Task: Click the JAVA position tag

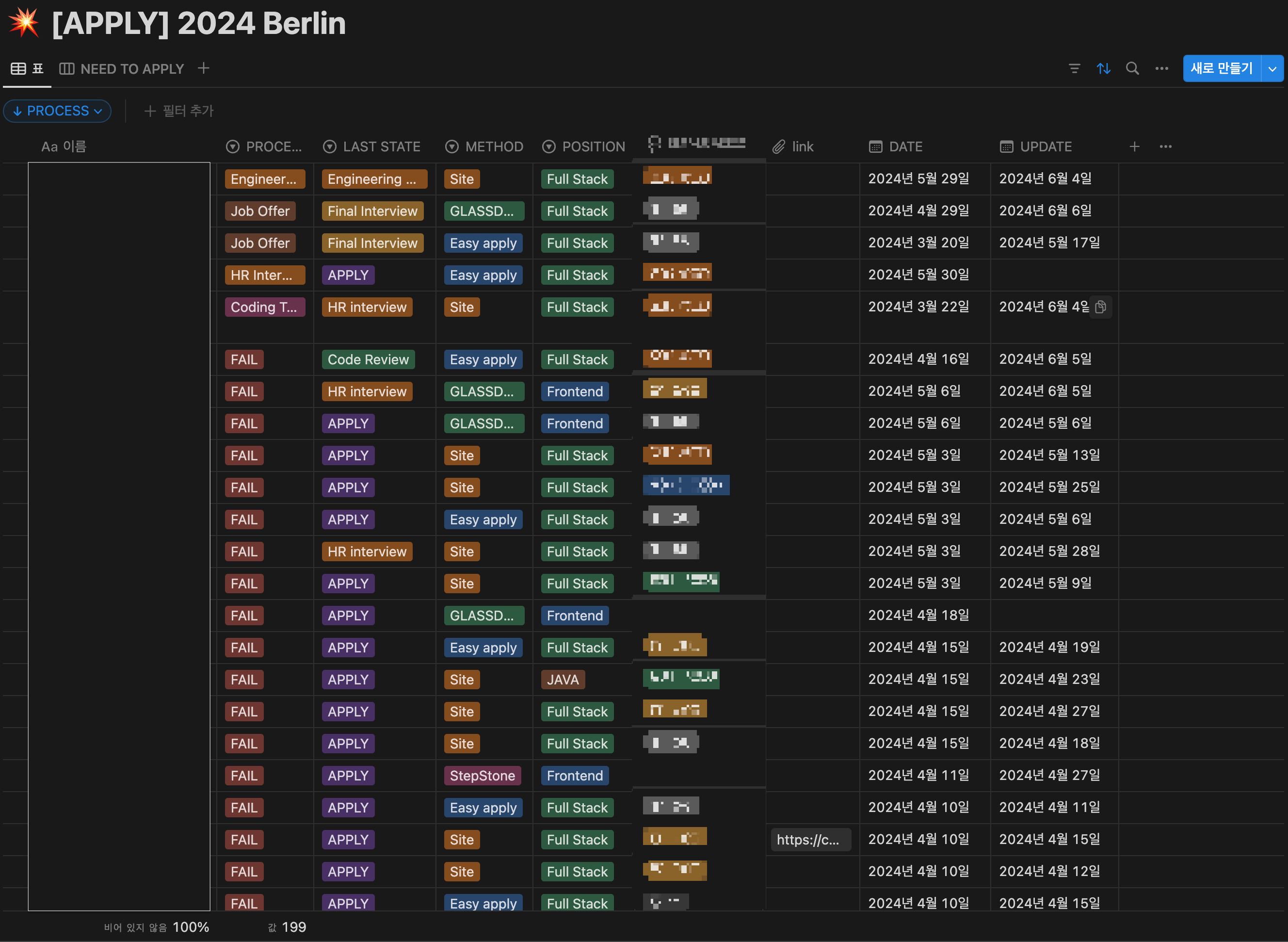Action: click(x=563, y=680)
